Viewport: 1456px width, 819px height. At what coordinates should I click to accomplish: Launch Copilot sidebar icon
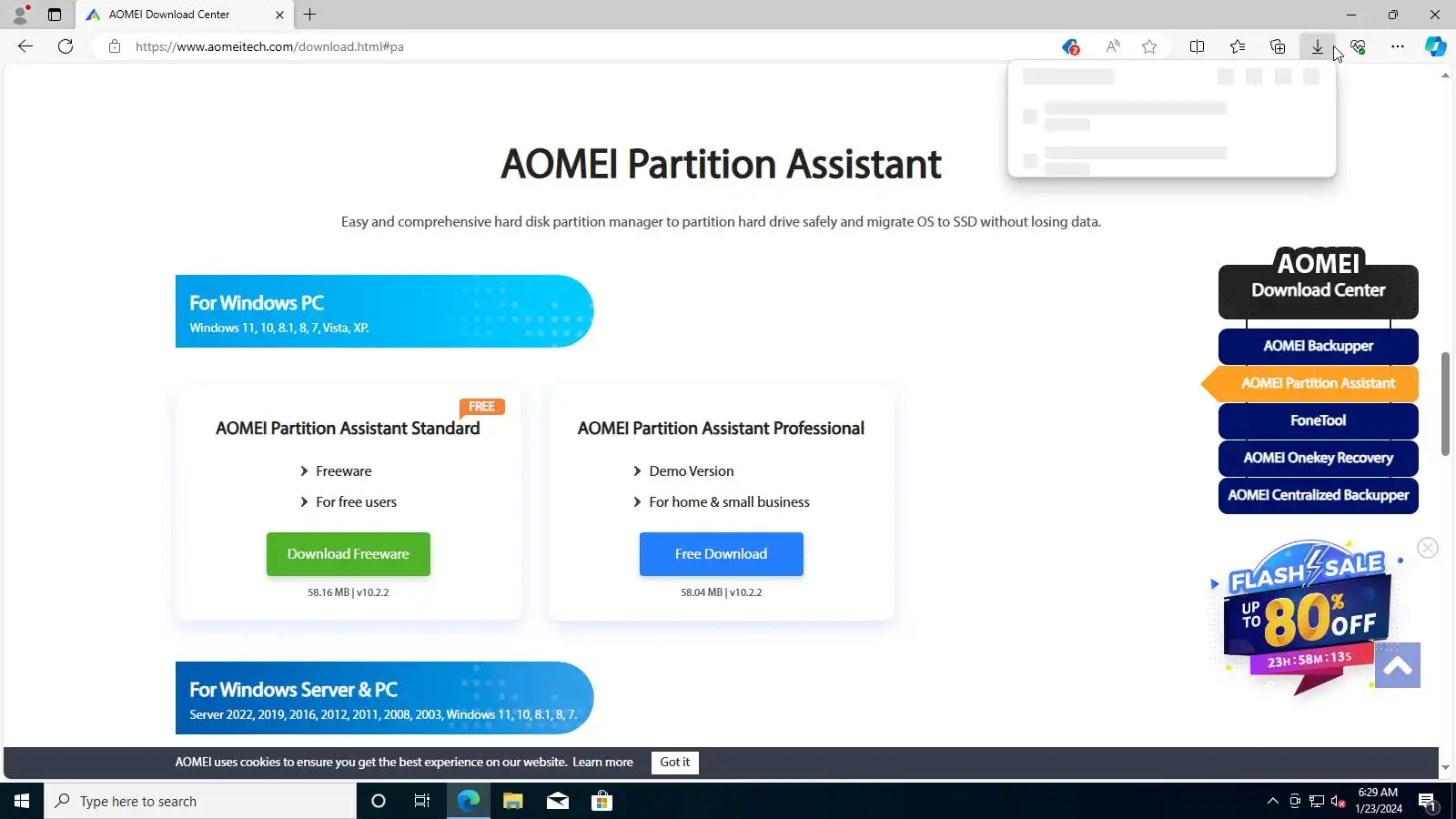pyautogui.click(x=1436, y=46)
